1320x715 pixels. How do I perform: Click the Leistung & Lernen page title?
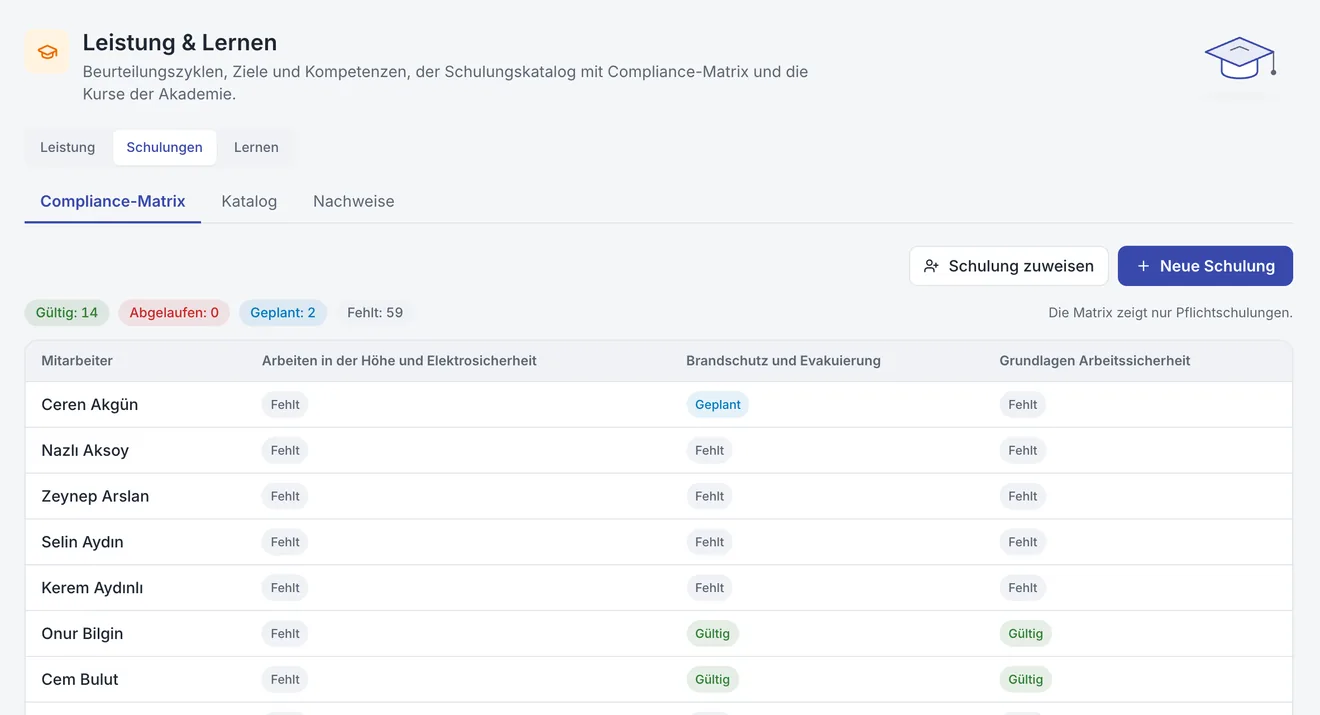pos(180,43)
